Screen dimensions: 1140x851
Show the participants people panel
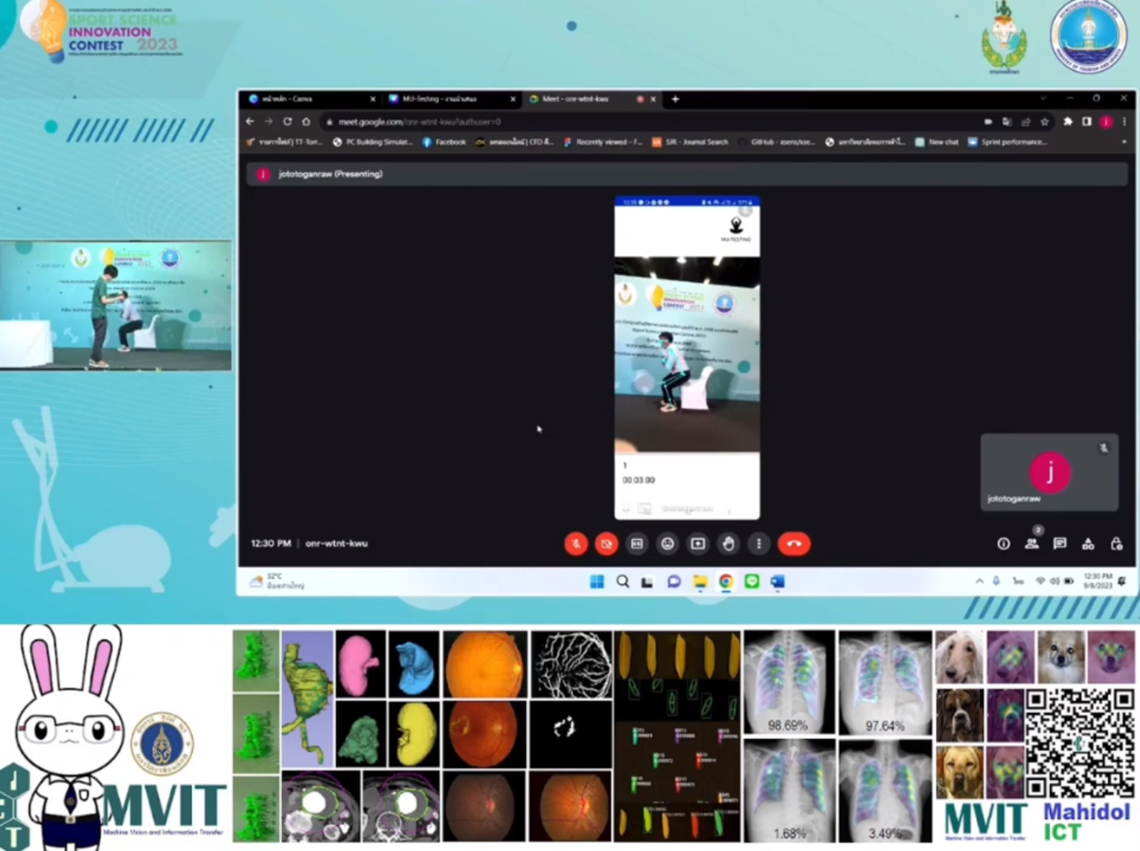pos(1031,544)
